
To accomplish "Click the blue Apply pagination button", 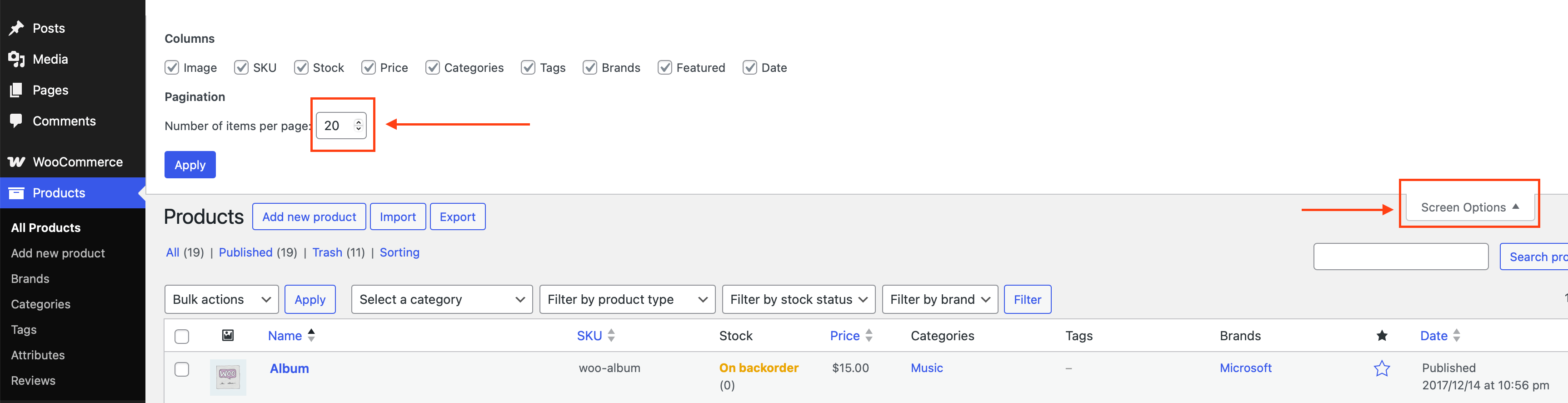I will (190, 165).
